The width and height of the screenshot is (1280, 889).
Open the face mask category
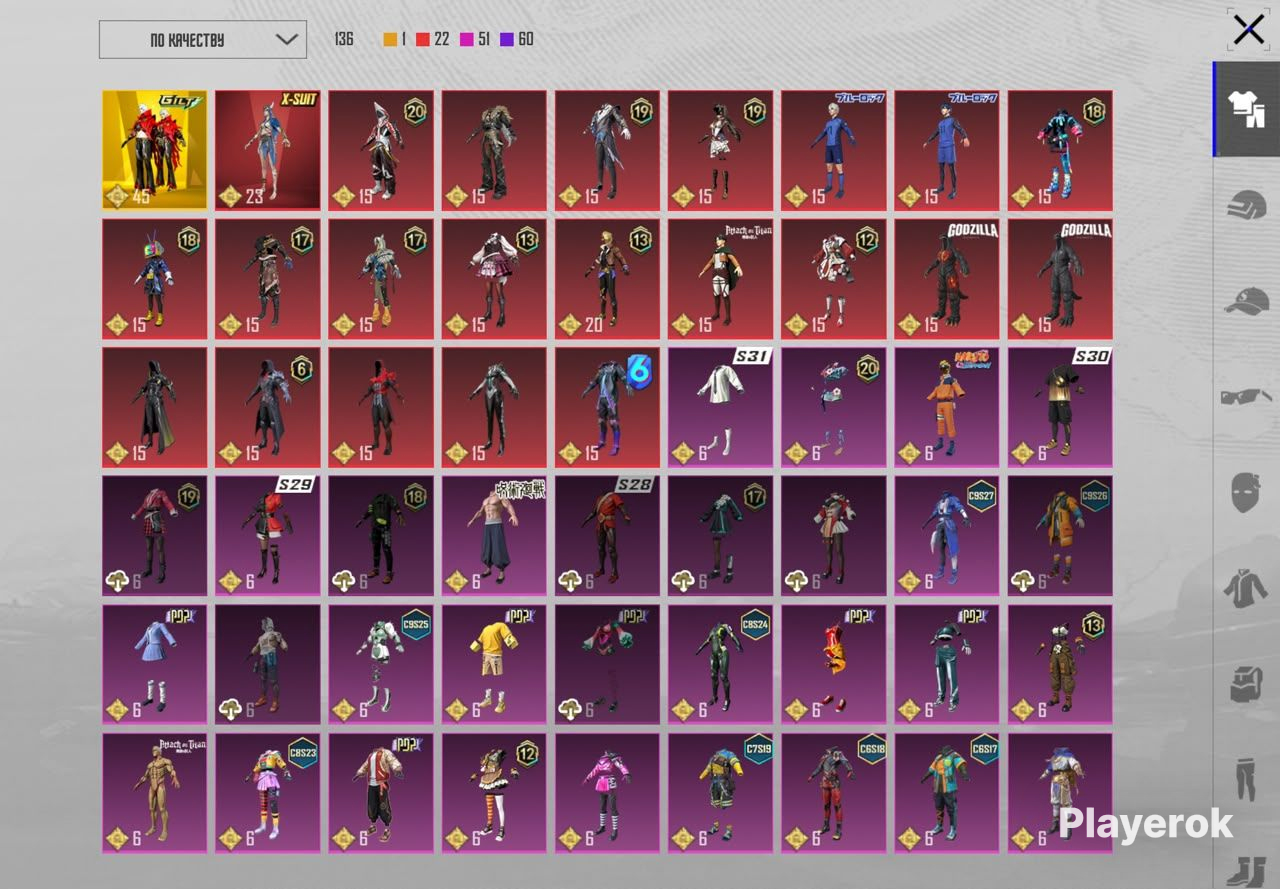[1246, 492]
